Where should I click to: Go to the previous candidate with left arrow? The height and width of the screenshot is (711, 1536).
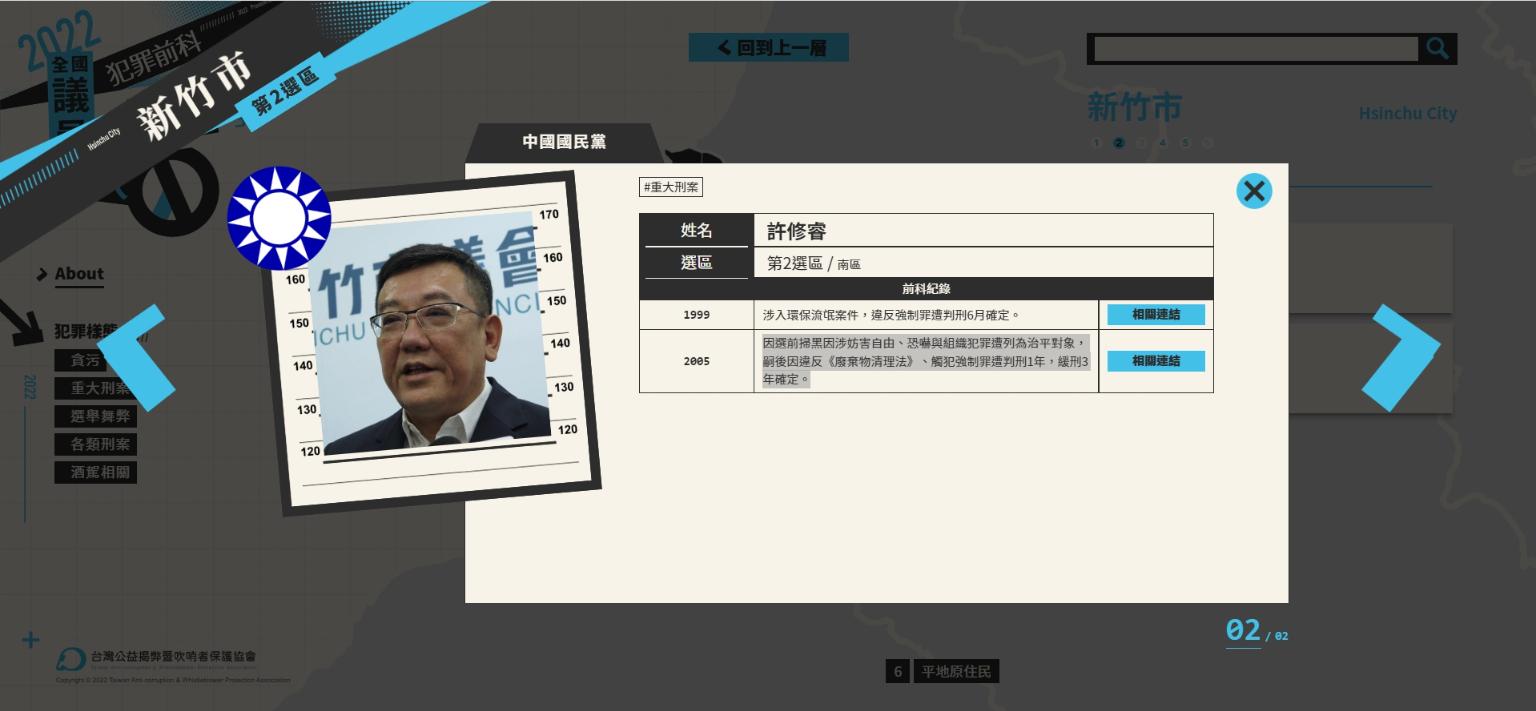click(137, 357)
